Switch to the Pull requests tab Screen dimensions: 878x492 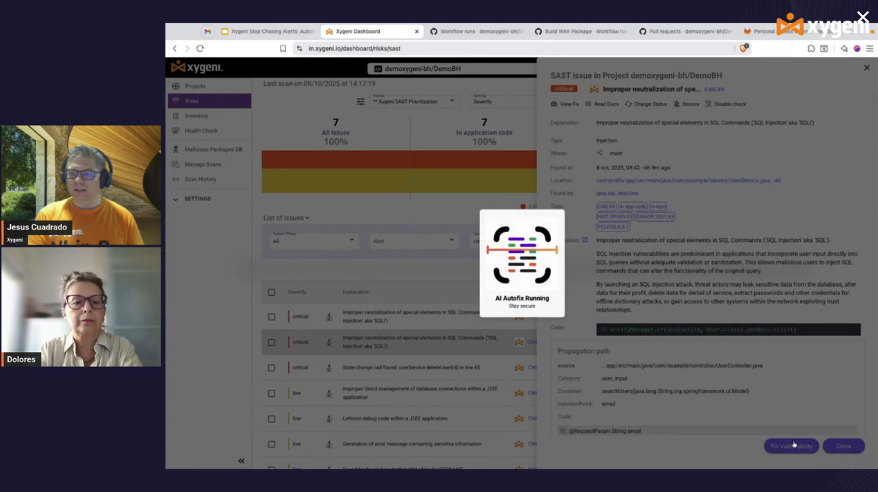click(x=686, y=31)
